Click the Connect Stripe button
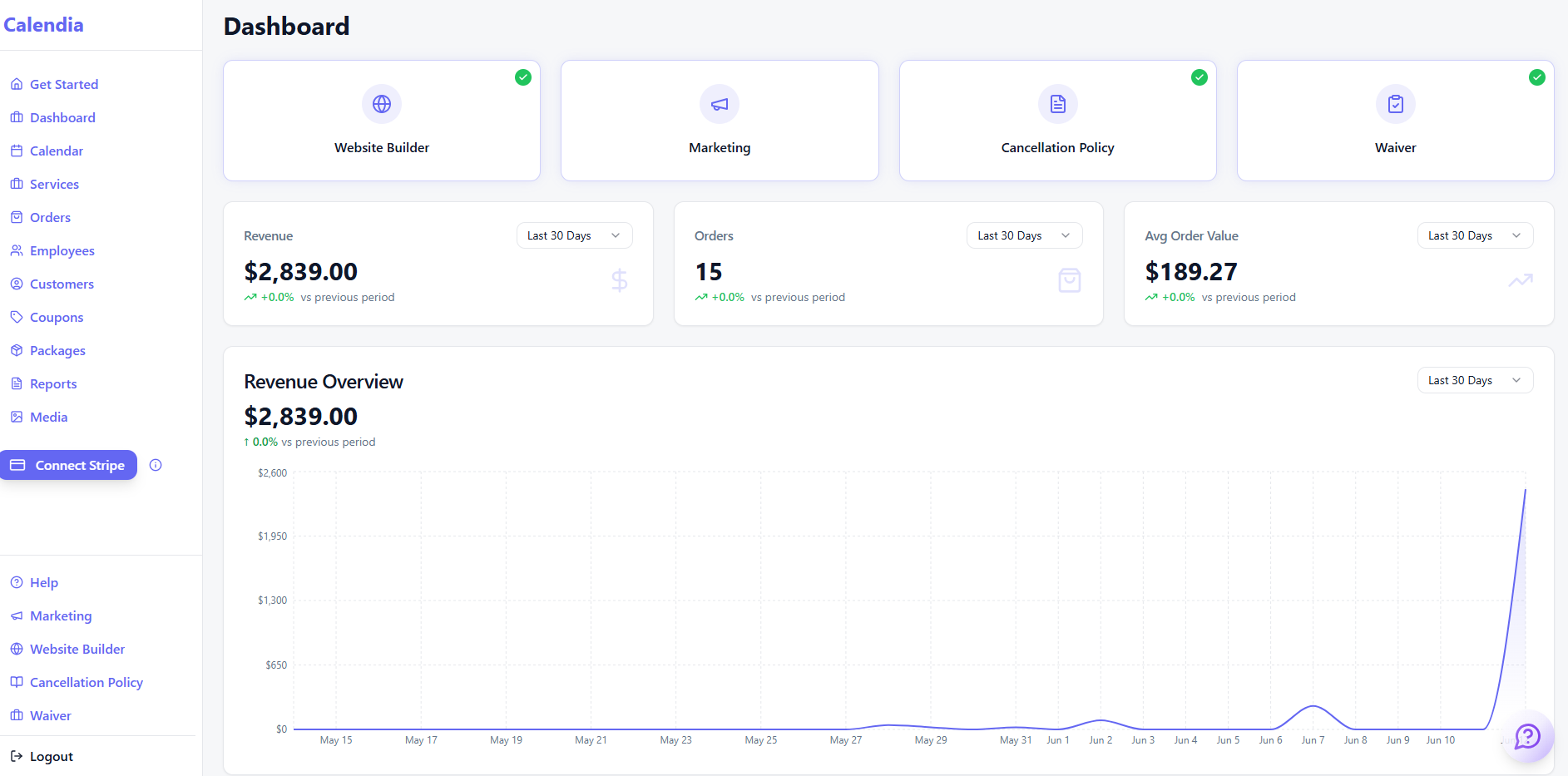The width and height of the screenshot is (1568, 776). tap(68, 465)
